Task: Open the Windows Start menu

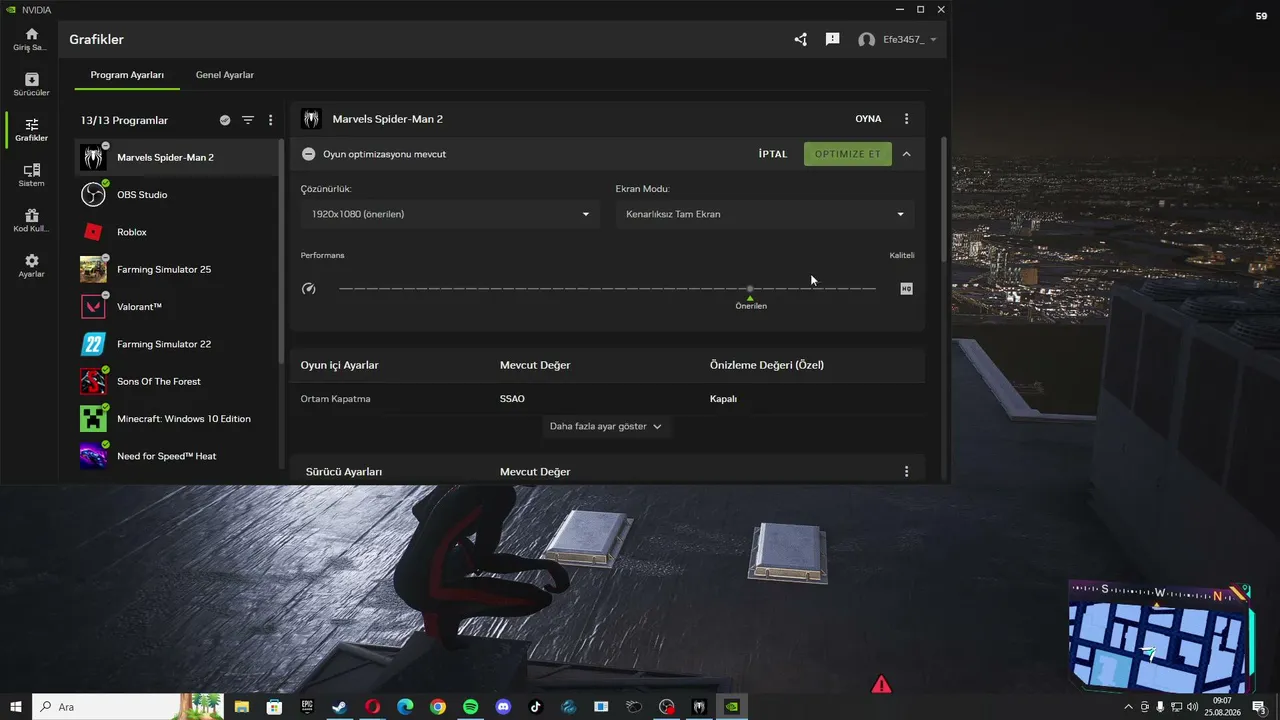Action: 16,707
